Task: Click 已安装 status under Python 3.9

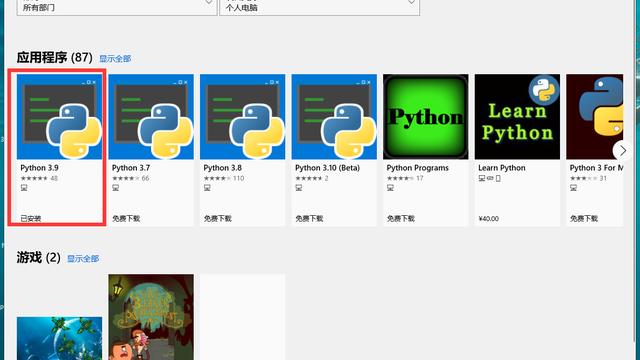Action: click(31, 218)
